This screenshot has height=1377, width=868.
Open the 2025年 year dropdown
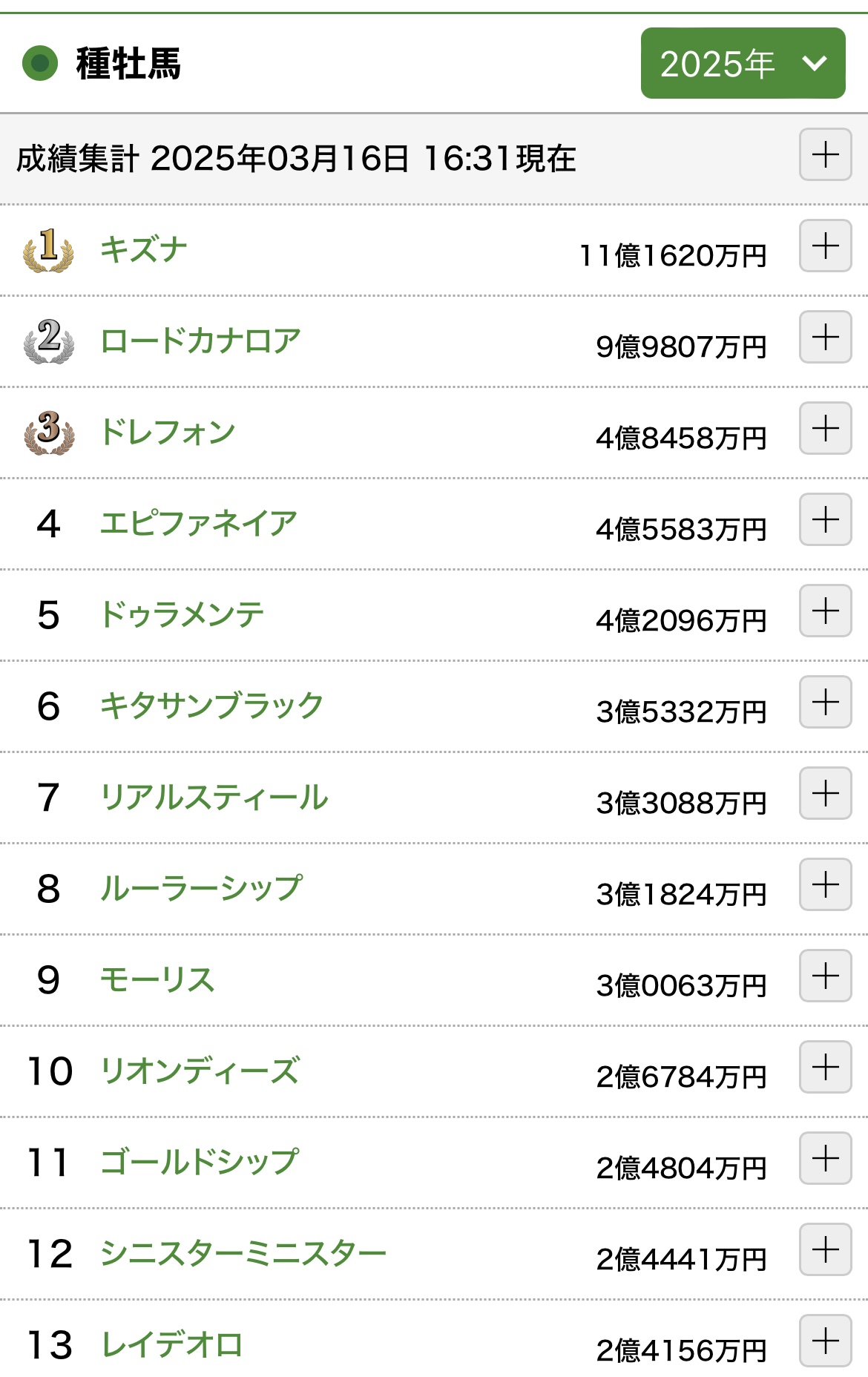coord(743,63)
